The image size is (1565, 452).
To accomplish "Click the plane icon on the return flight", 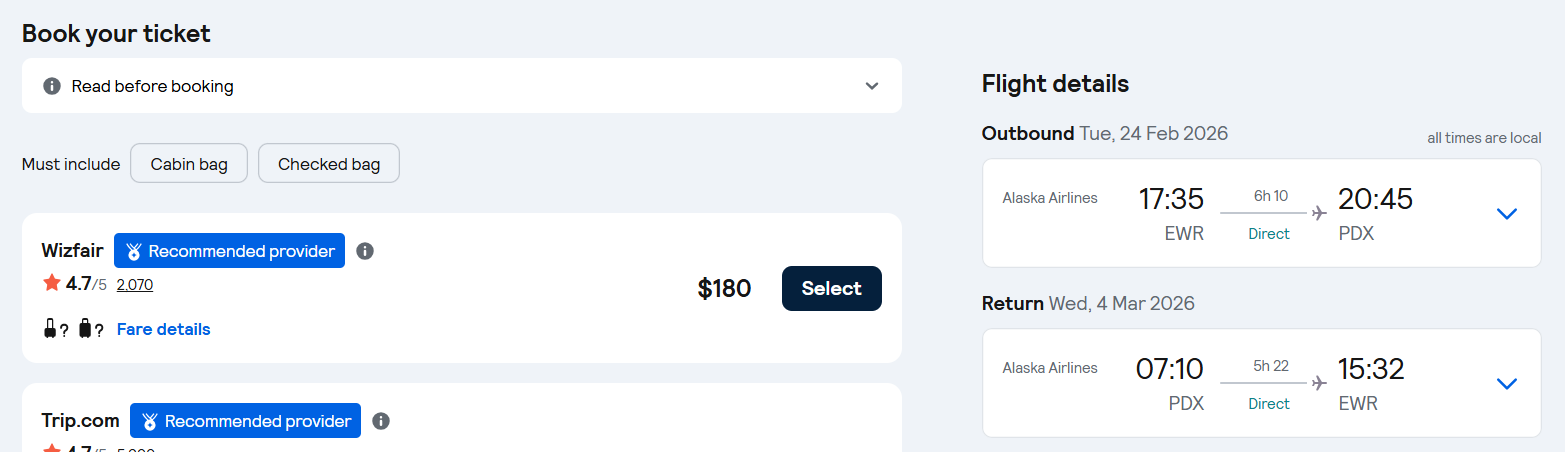I will click(1319, 382).
